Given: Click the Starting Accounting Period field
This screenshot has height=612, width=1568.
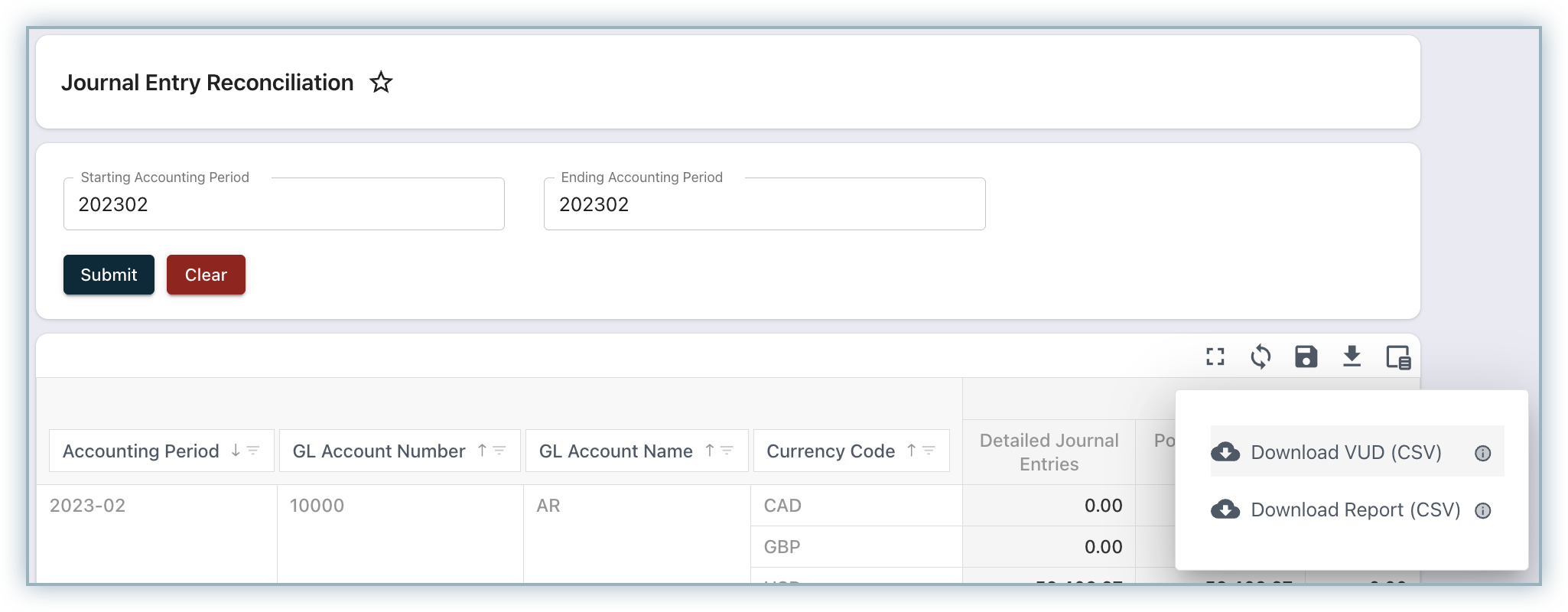Looking at the screenshot, I should pyautogui.click(x=284, y=204).
